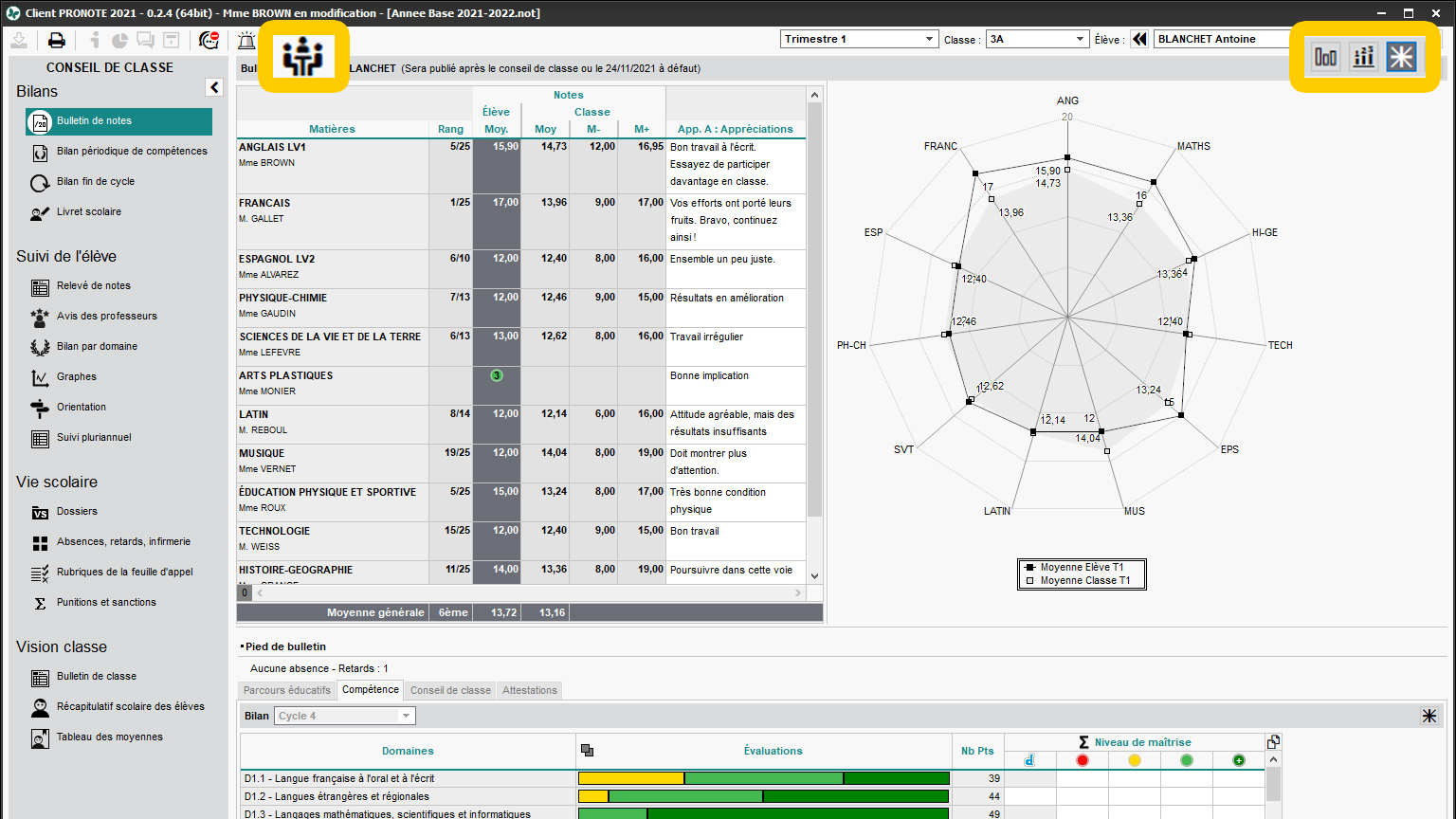Switch to the vertical bar chart view
This screenshot has height=819, width=1456.
pyautogui.click(x=1325, y=57)
